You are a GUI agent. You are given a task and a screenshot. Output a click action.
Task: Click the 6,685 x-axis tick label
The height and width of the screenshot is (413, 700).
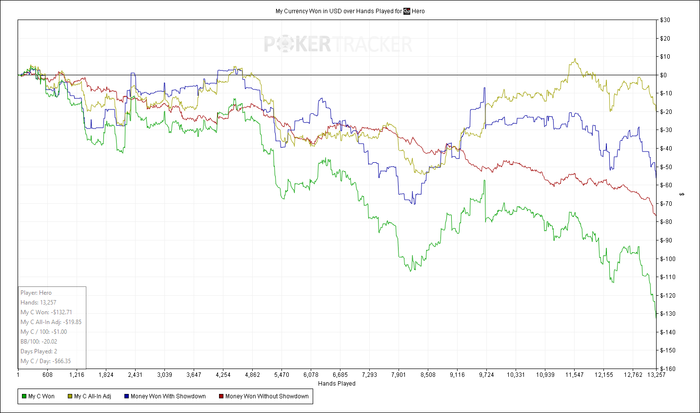pos(340,375)
